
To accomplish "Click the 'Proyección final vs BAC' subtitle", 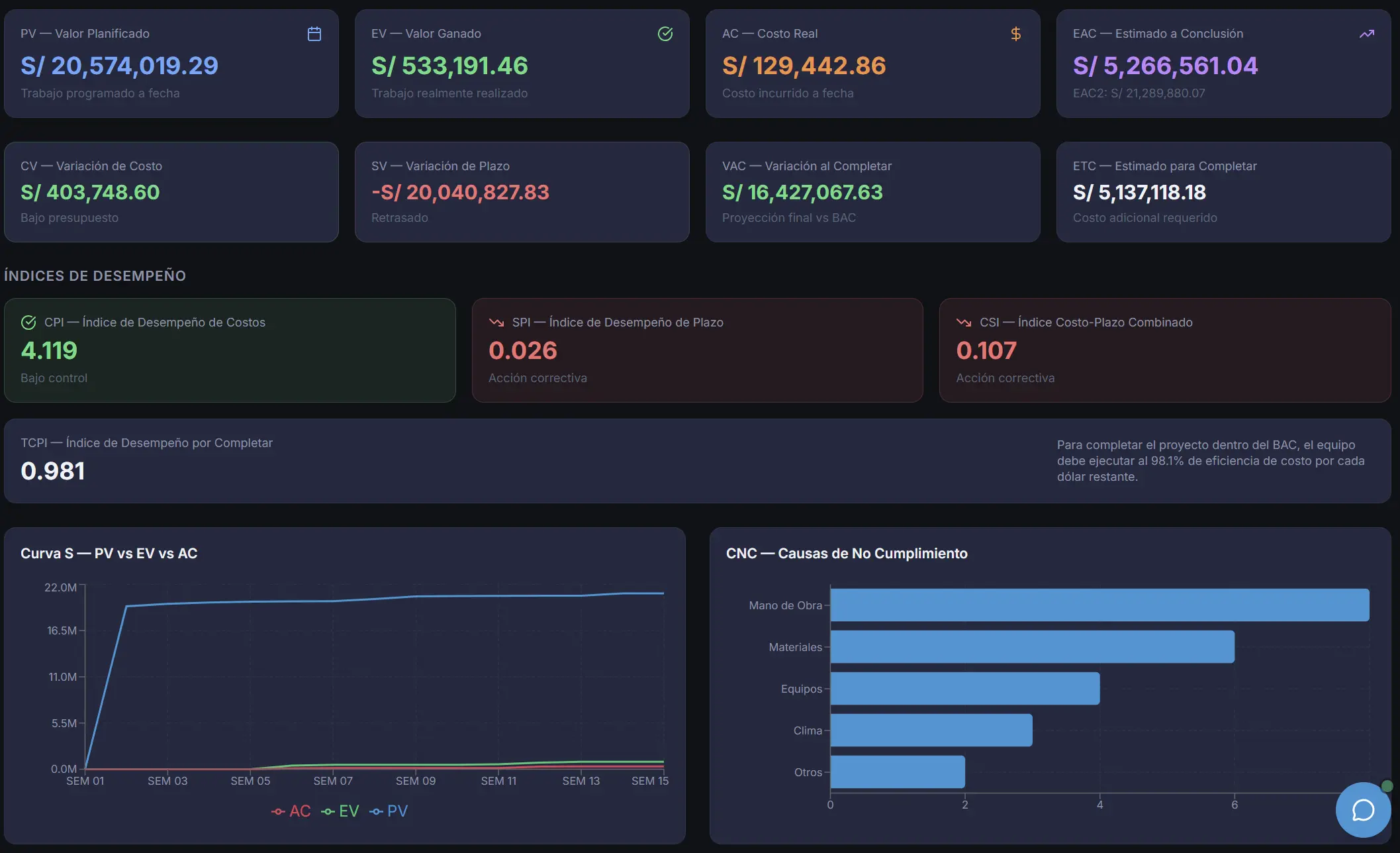I will pos(789,218).
